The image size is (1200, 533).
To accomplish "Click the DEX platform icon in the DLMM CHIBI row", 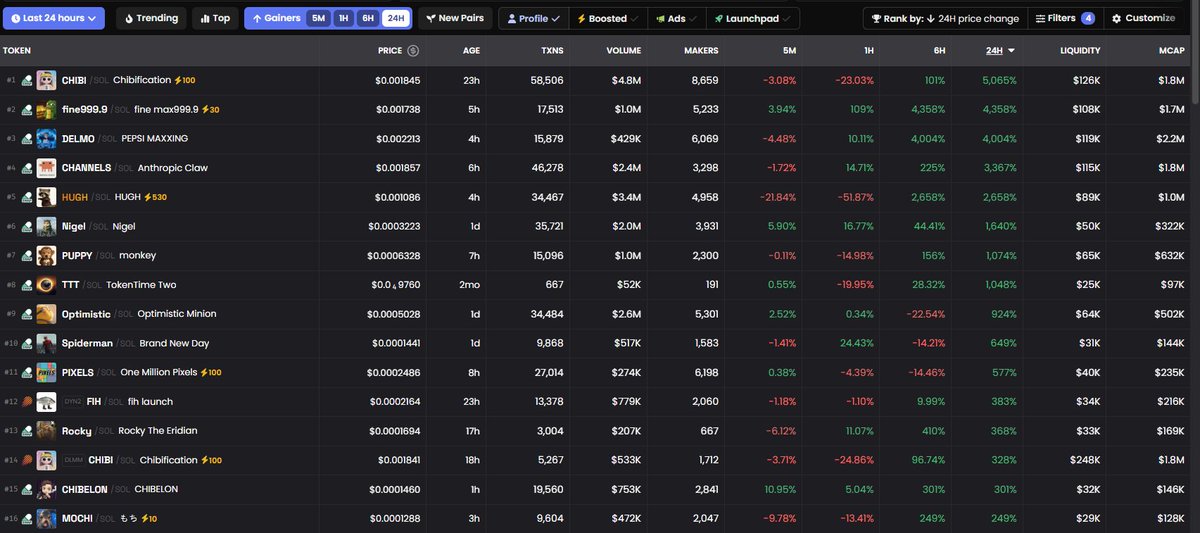I will pos(27,460).
